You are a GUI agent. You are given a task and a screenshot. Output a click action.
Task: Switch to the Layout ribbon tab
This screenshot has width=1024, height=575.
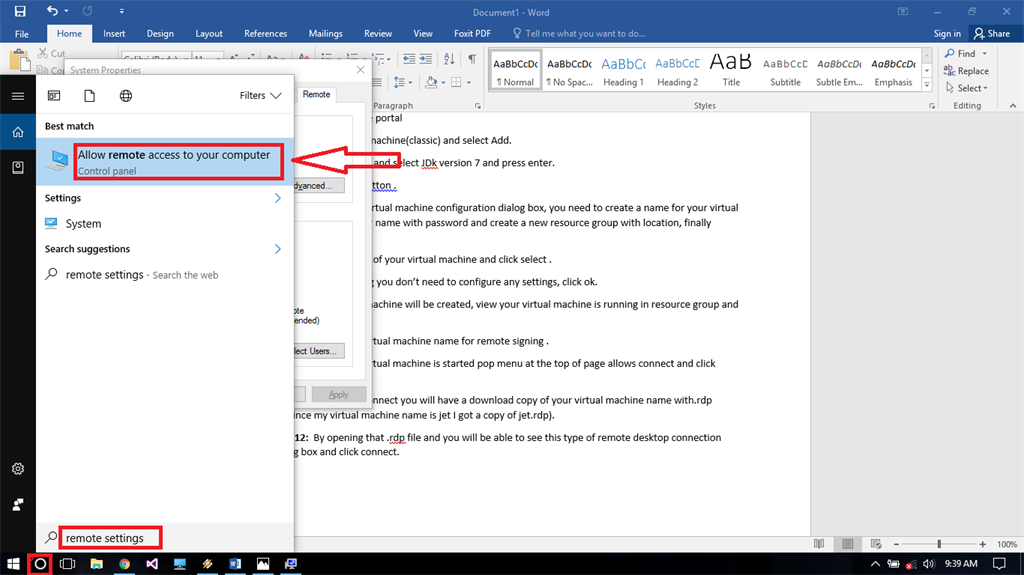[x=209, y=33]
